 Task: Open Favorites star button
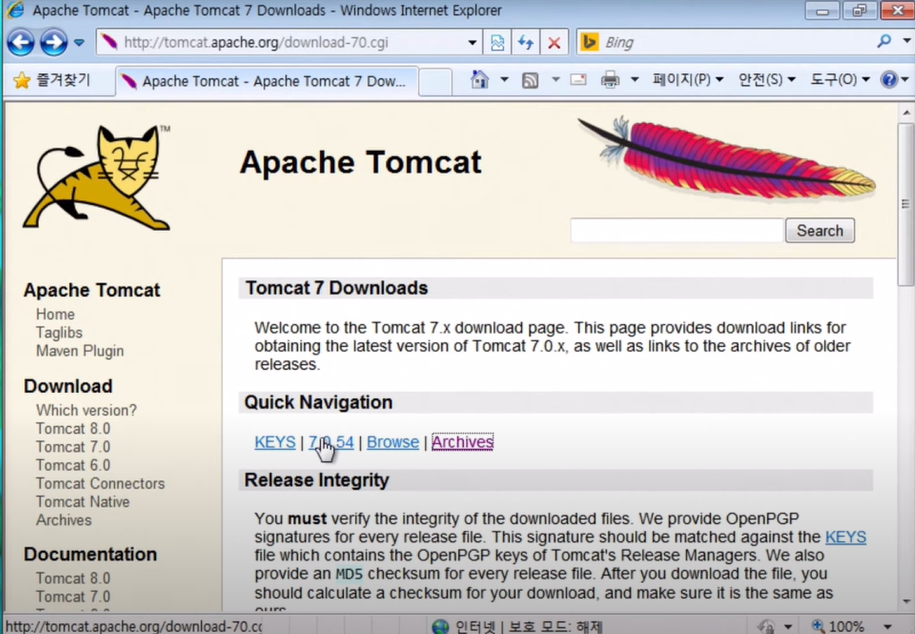(53, 80)
